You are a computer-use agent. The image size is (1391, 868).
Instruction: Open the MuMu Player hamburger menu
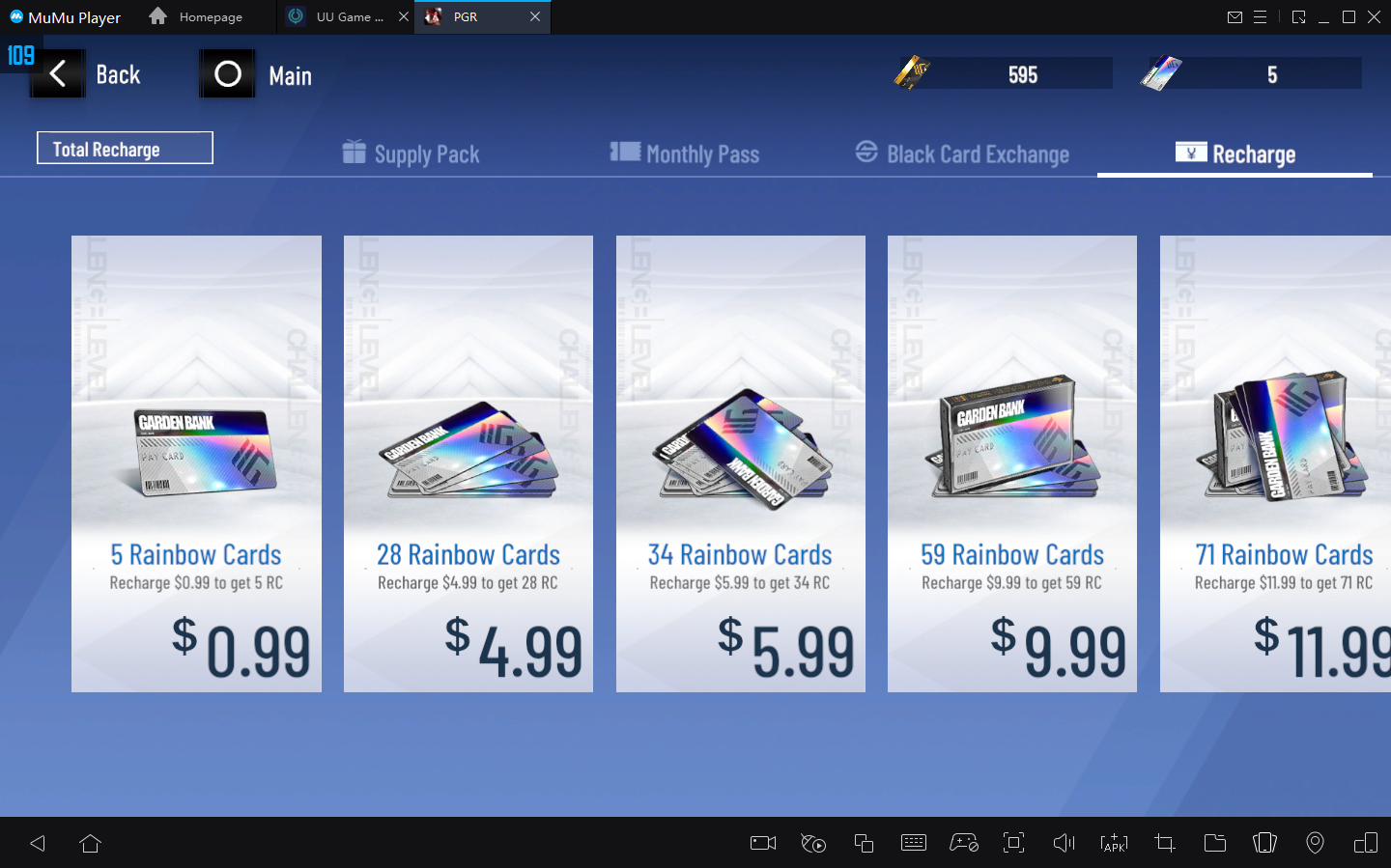[1260, 16]
